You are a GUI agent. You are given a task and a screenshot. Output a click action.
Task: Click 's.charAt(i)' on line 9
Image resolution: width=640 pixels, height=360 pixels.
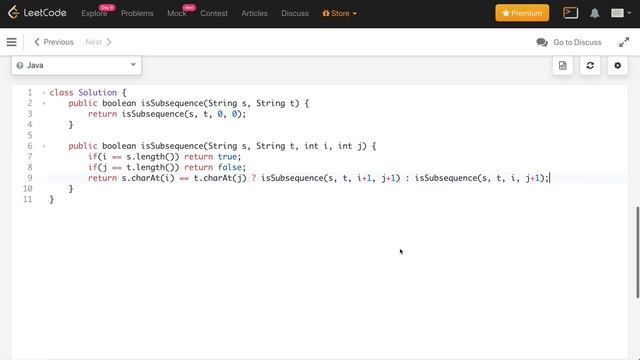point(148,178)
